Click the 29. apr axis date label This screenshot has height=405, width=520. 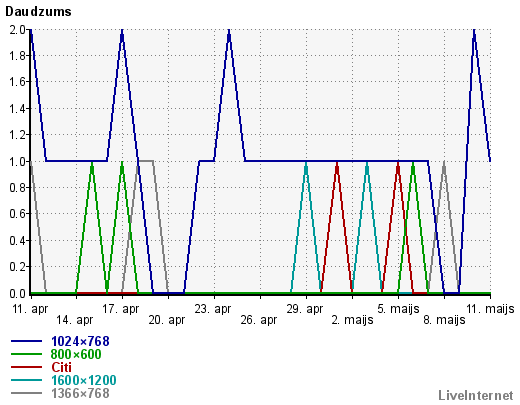[x=305, y=309]
